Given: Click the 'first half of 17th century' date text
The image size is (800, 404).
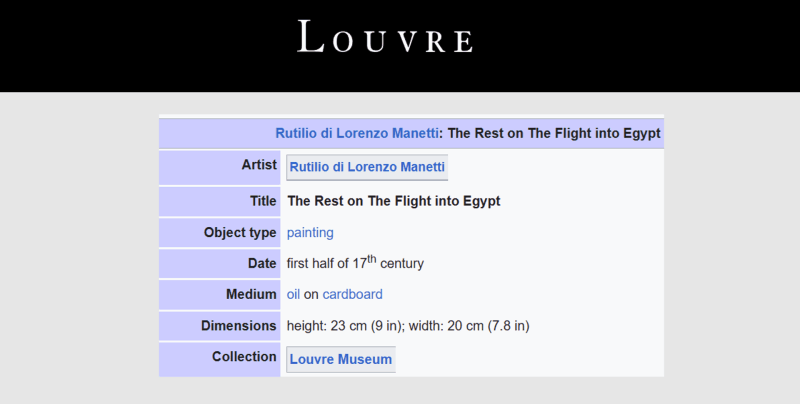Looking at the screenshot, I should coord(355,264).
